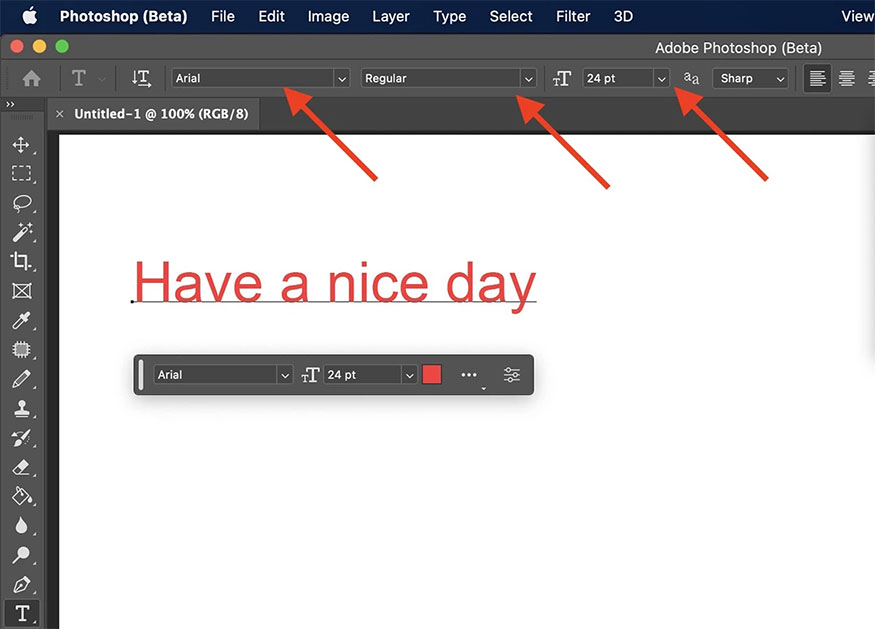Click the 24 pt font size field in floating bar
The image size is (875, 629).
tap(362, 375)
